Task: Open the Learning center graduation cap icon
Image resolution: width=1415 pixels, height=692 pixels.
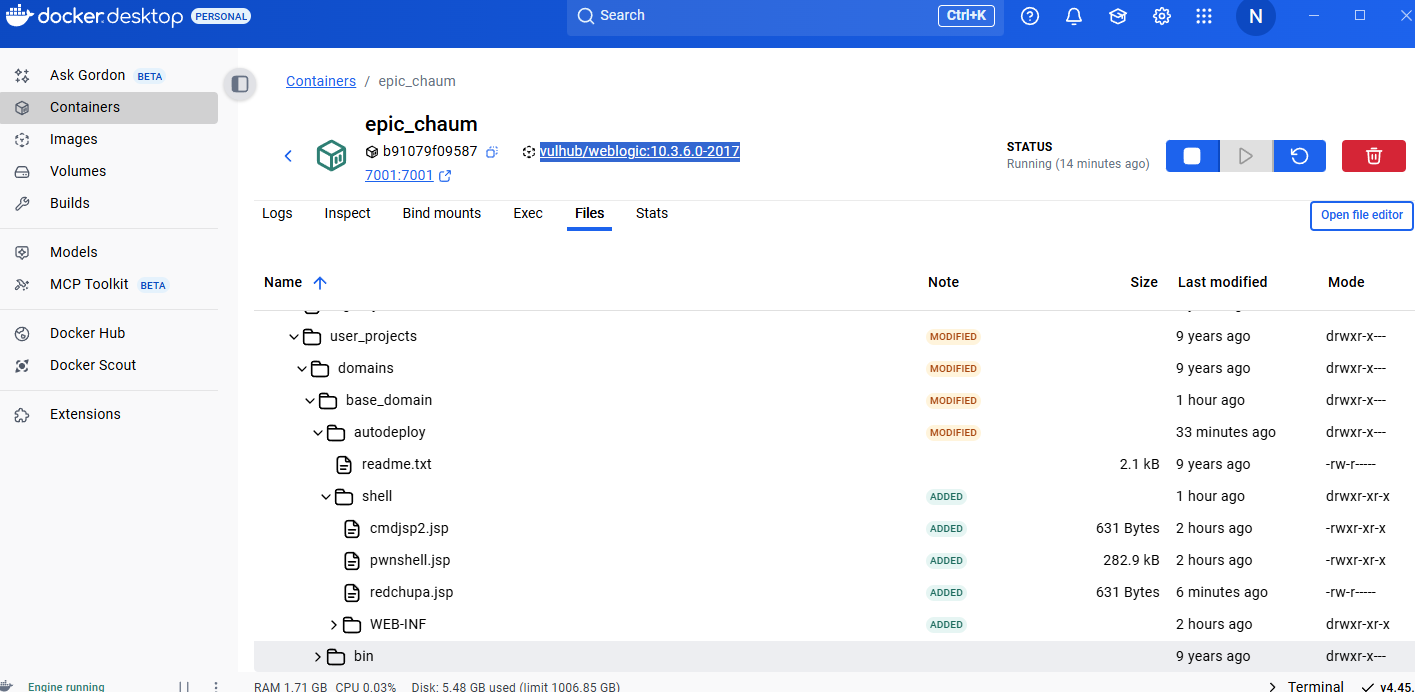Action: click(1117, 16)
